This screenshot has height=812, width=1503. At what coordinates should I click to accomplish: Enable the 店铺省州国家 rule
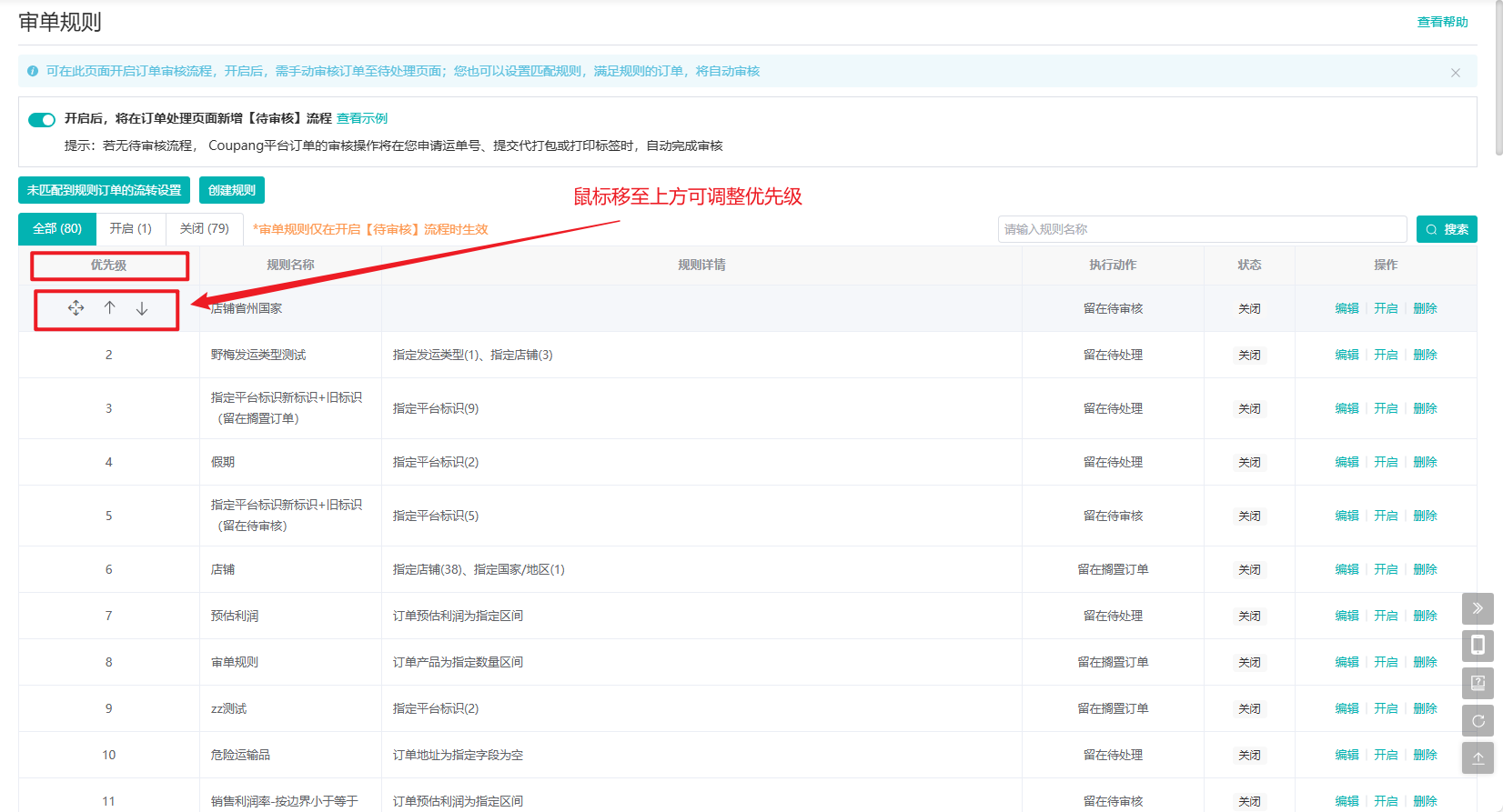tap(1386, 309)
